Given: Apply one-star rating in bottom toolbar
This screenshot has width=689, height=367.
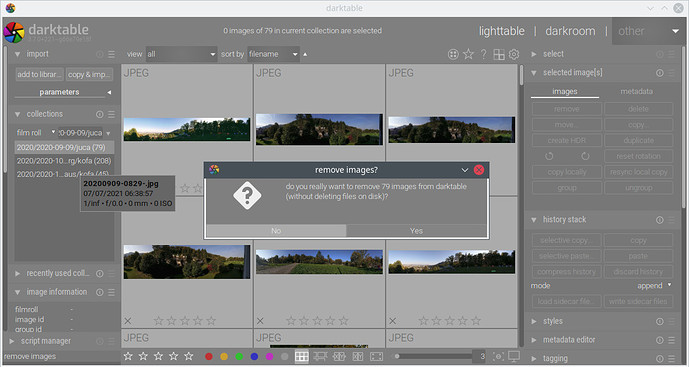Looking at the screenshot, I should (x=128, y=356).
